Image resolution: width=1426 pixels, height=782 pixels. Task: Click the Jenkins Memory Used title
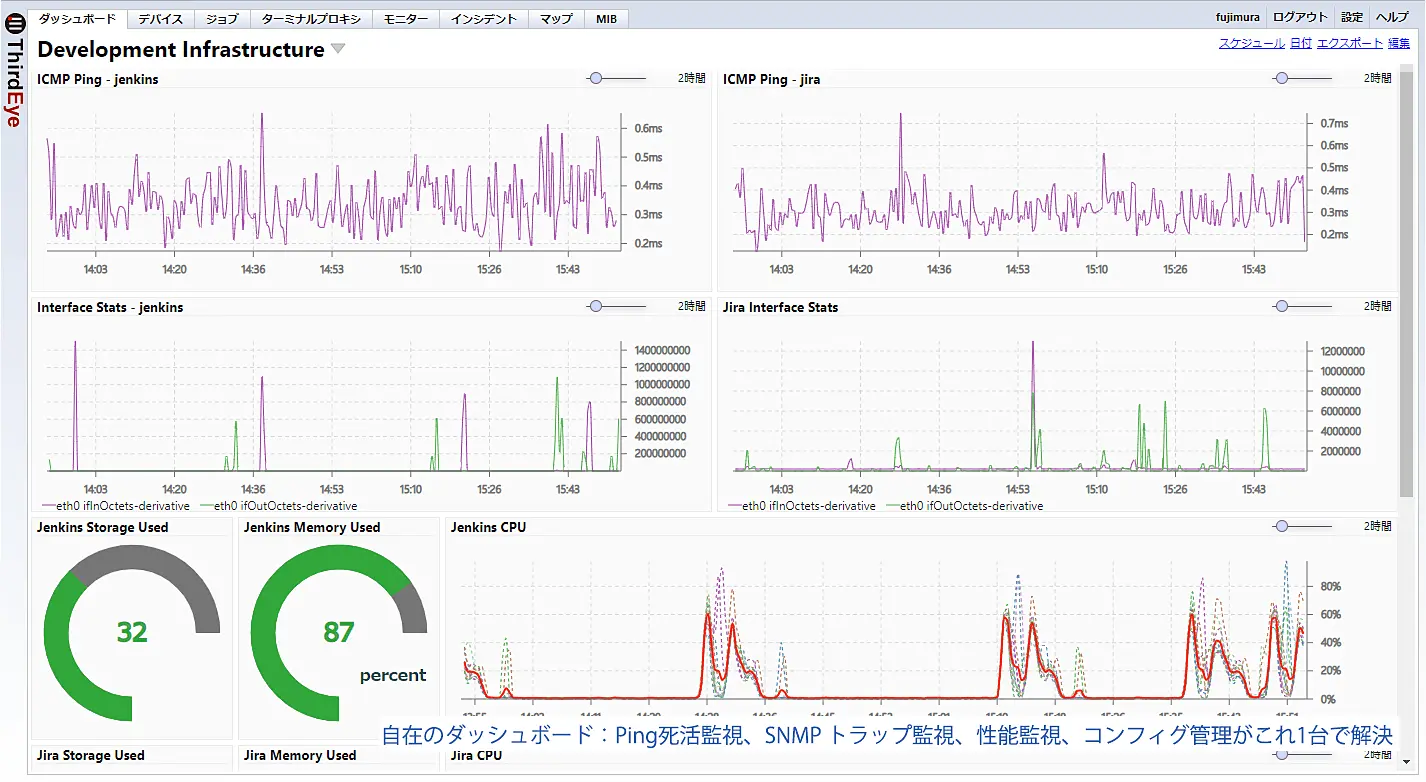pos(312,527)
